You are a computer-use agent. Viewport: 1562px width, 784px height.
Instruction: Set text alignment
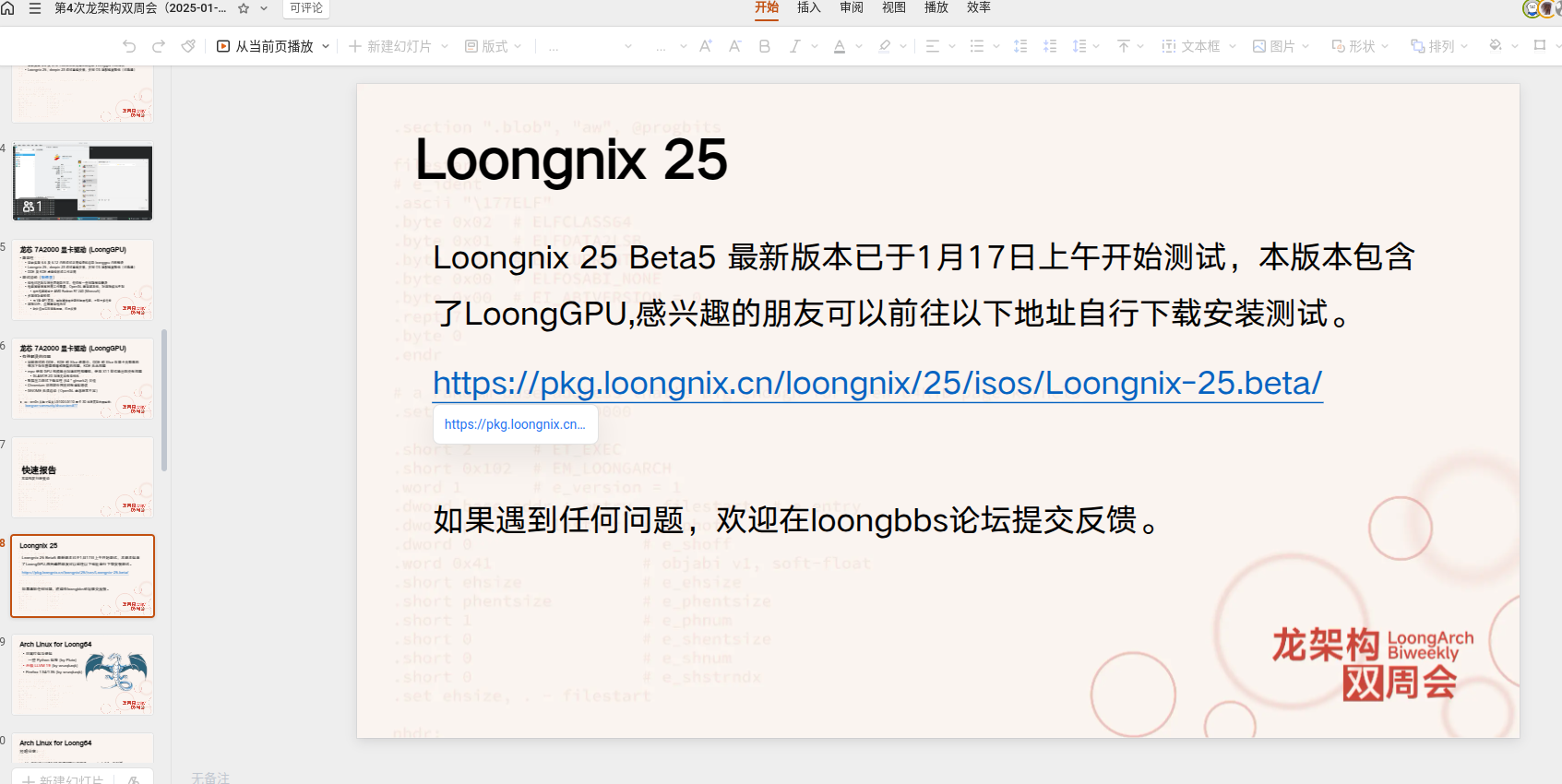point(933,46)
